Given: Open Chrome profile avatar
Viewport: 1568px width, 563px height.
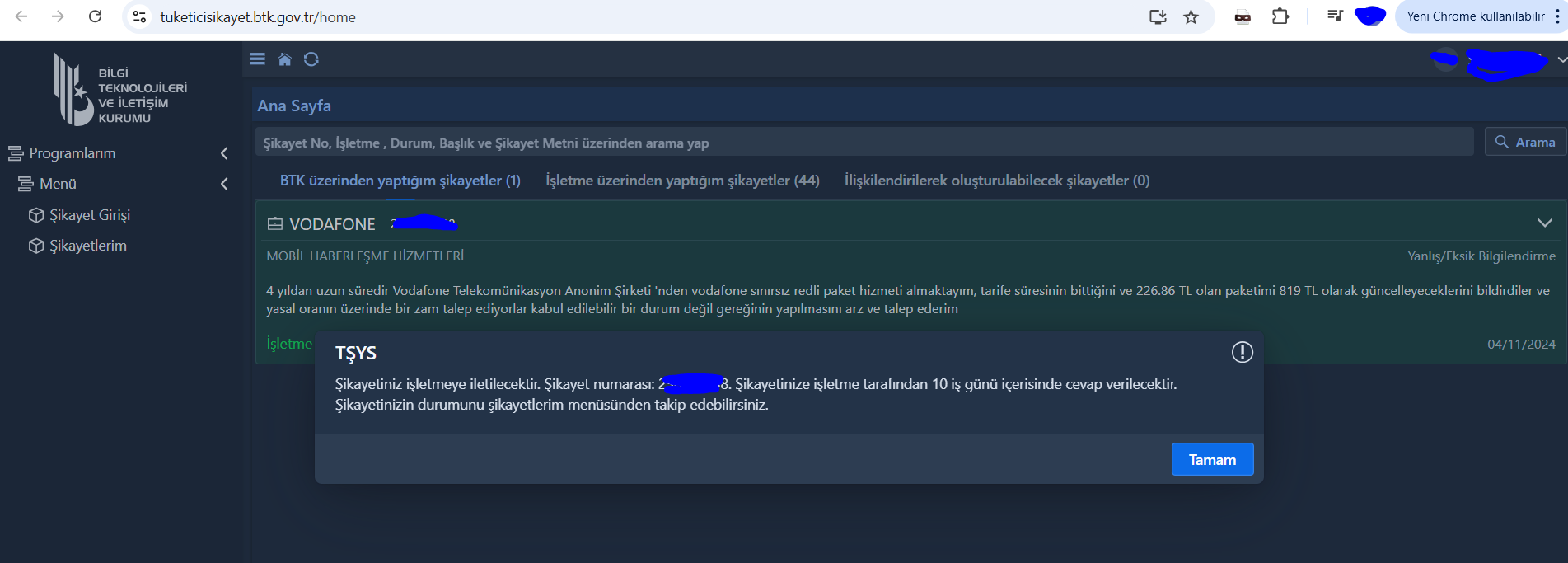Looking at the screenshot, I should pyautogui.click(x=1370, y=16).
